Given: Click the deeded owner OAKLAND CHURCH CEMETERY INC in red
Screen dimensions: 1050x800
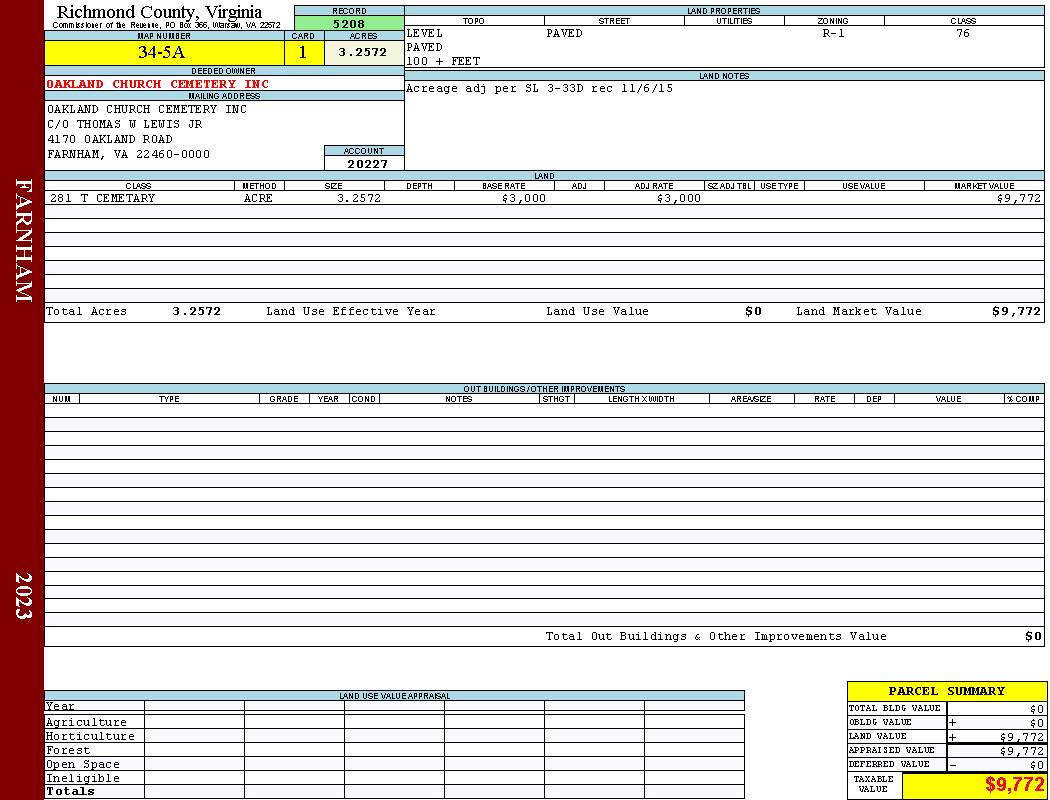Looking at the screenshot, I should pos(157,84).
